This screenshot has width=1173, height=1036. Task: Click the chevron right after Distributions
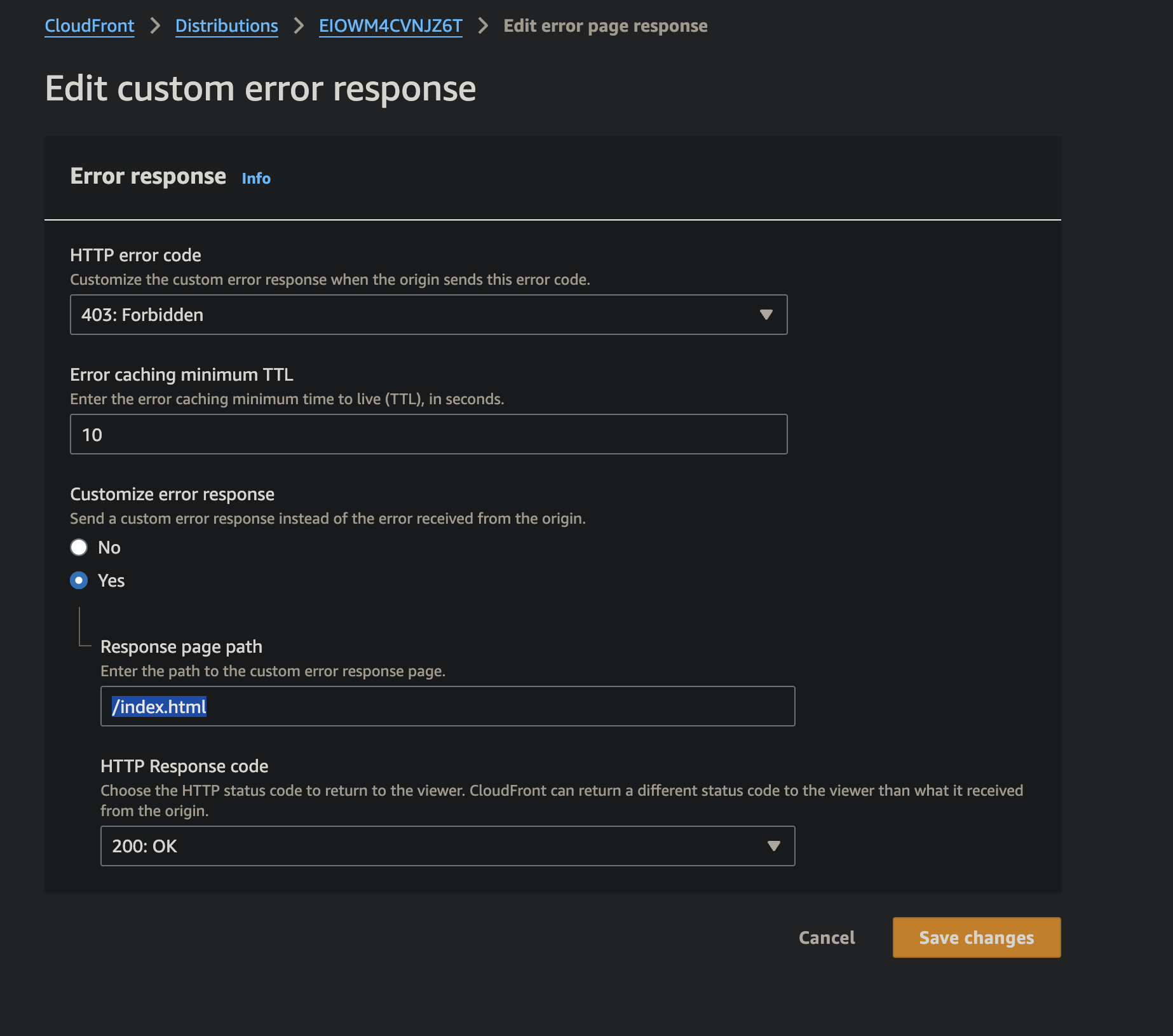(299, 26)
